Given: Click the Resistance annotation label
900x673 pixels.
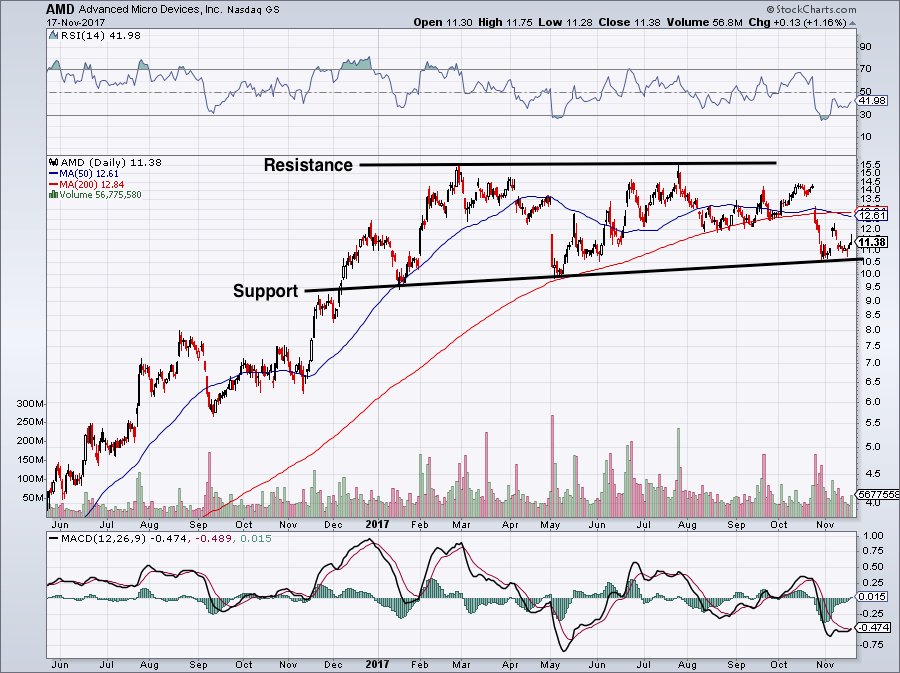Looking at the screenshot, I should pyautogui.click(x=308, y=165).
